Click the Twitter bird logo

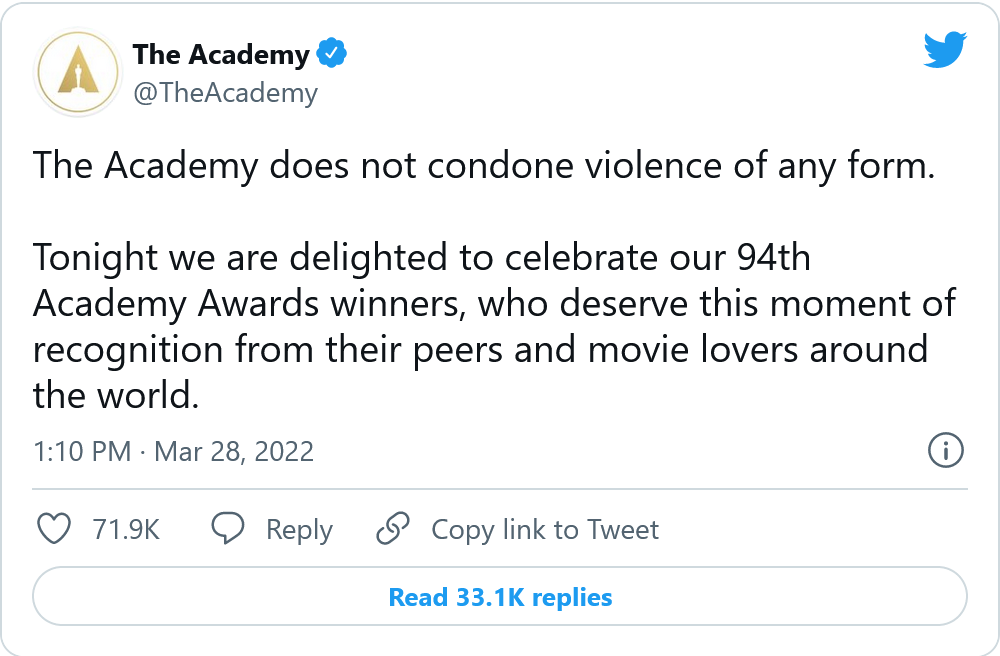[945, 48]
